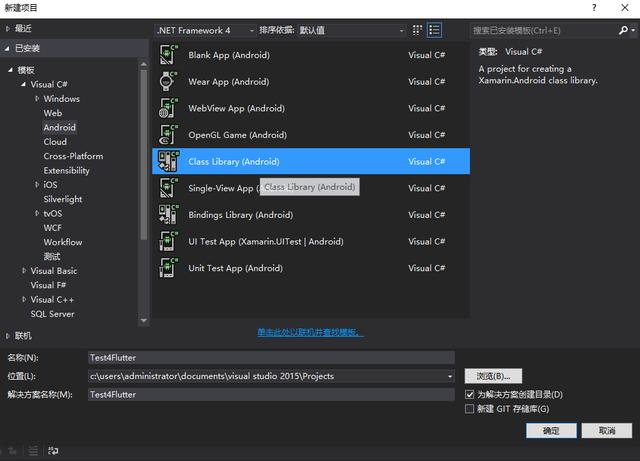640x461 pixels.
Task: Click the tree scrollbar down arrow
Action: tap(143, 321)
